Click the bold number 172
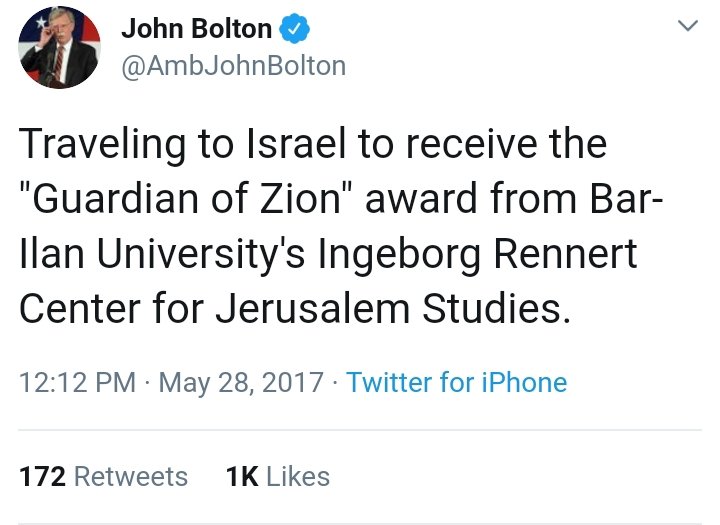Viewport: 720px width, 525px height. pos(44,477)
